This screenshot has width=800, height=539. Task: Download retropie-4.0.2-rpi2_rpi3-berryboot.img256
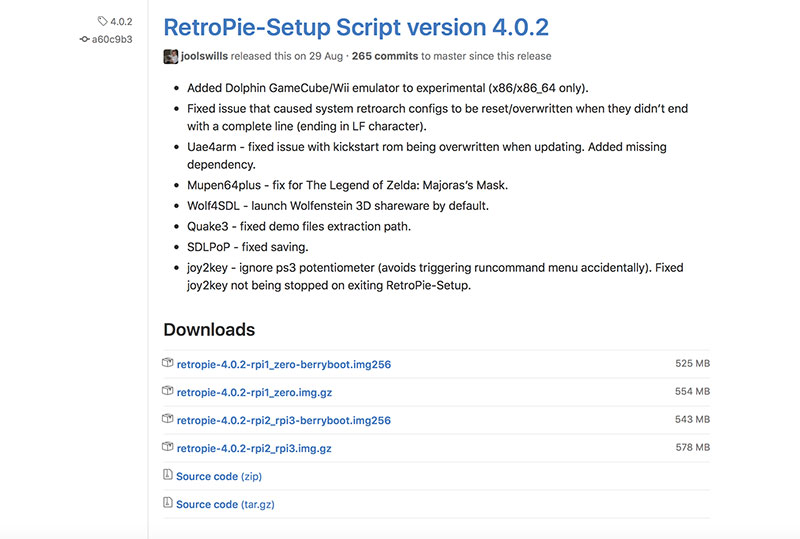point(283,421)
